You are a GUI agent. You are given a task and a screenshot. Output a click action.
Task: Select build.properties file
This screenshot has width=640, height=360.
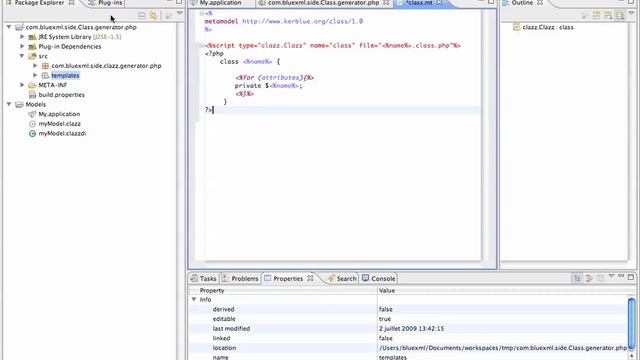(61, 95)
